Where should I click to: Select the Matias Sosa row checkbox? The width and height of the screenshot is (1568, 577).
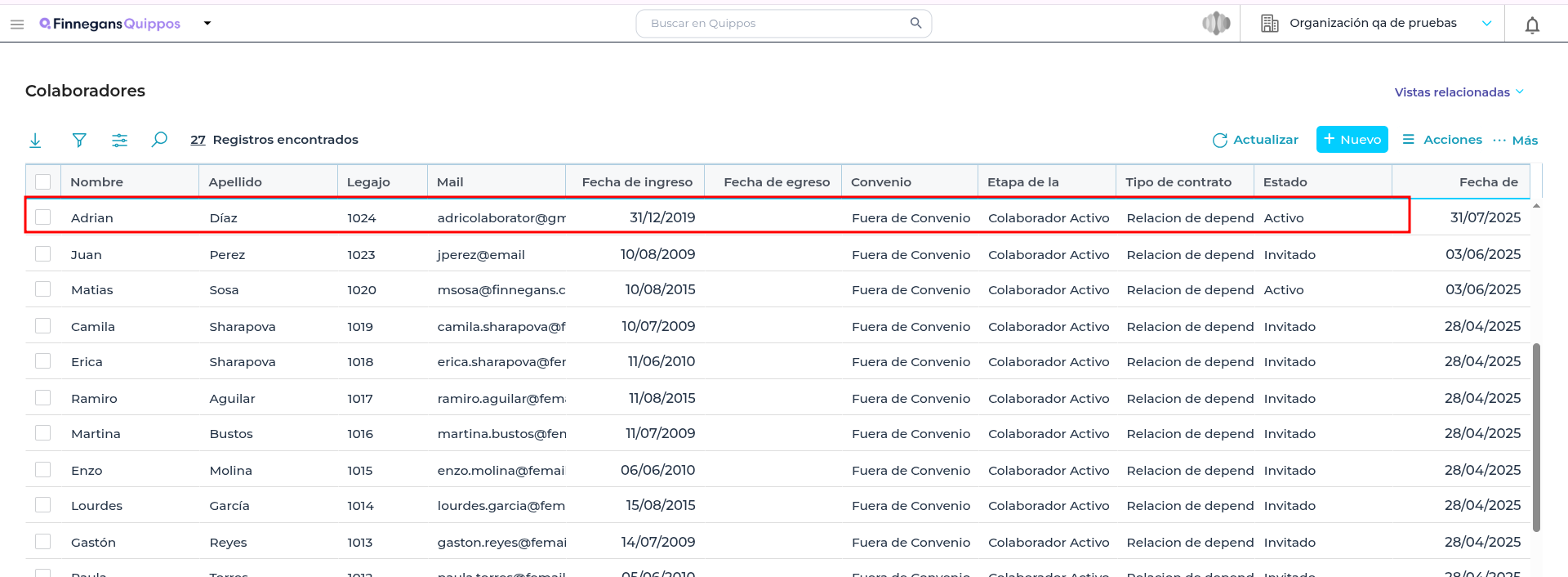43,289
